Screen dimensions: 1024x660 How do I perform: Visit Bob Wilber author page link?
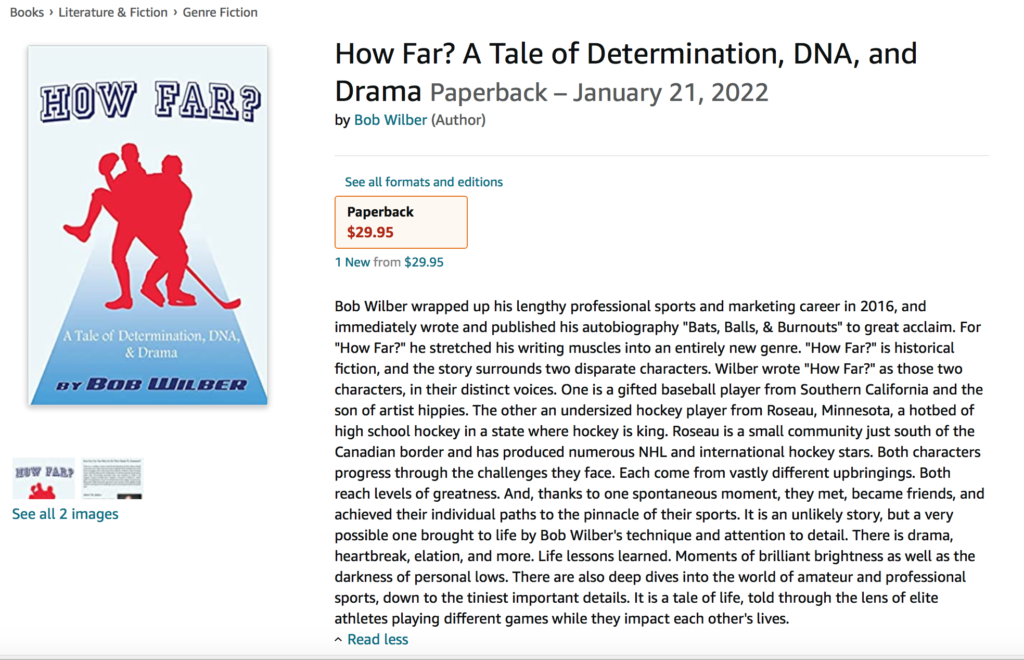[390, 120]
